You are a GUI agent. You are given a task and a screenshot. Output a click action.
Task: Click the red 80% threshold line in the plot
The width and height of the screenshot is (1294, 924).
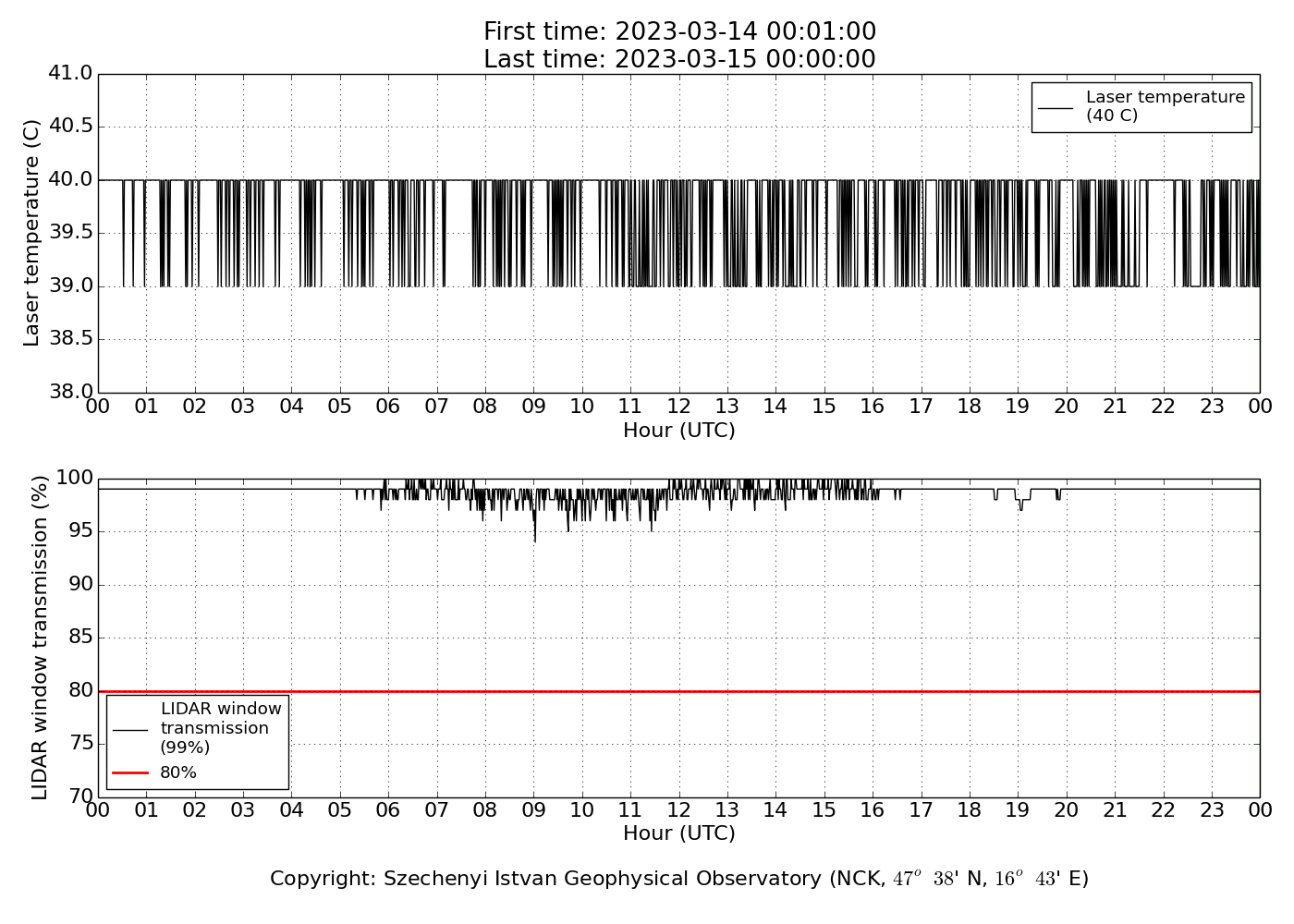point(679,691)
